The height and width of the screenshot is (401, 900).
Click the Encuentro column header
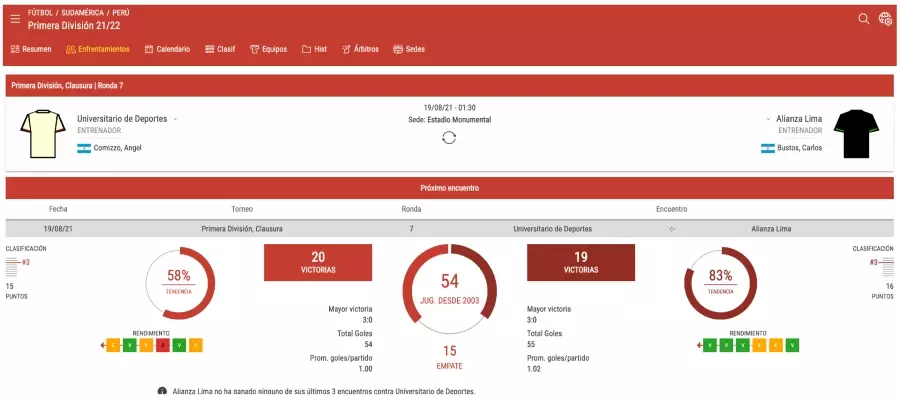click(672, 209)
